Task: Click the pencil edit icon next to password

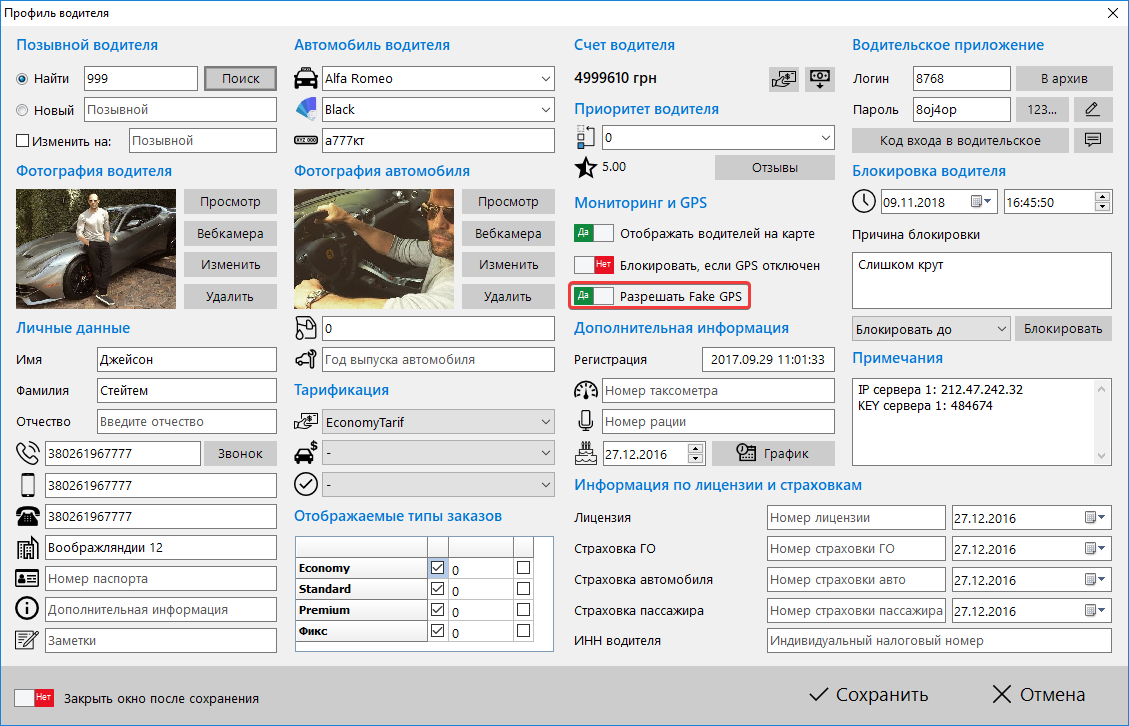Action: [1092, 109]
